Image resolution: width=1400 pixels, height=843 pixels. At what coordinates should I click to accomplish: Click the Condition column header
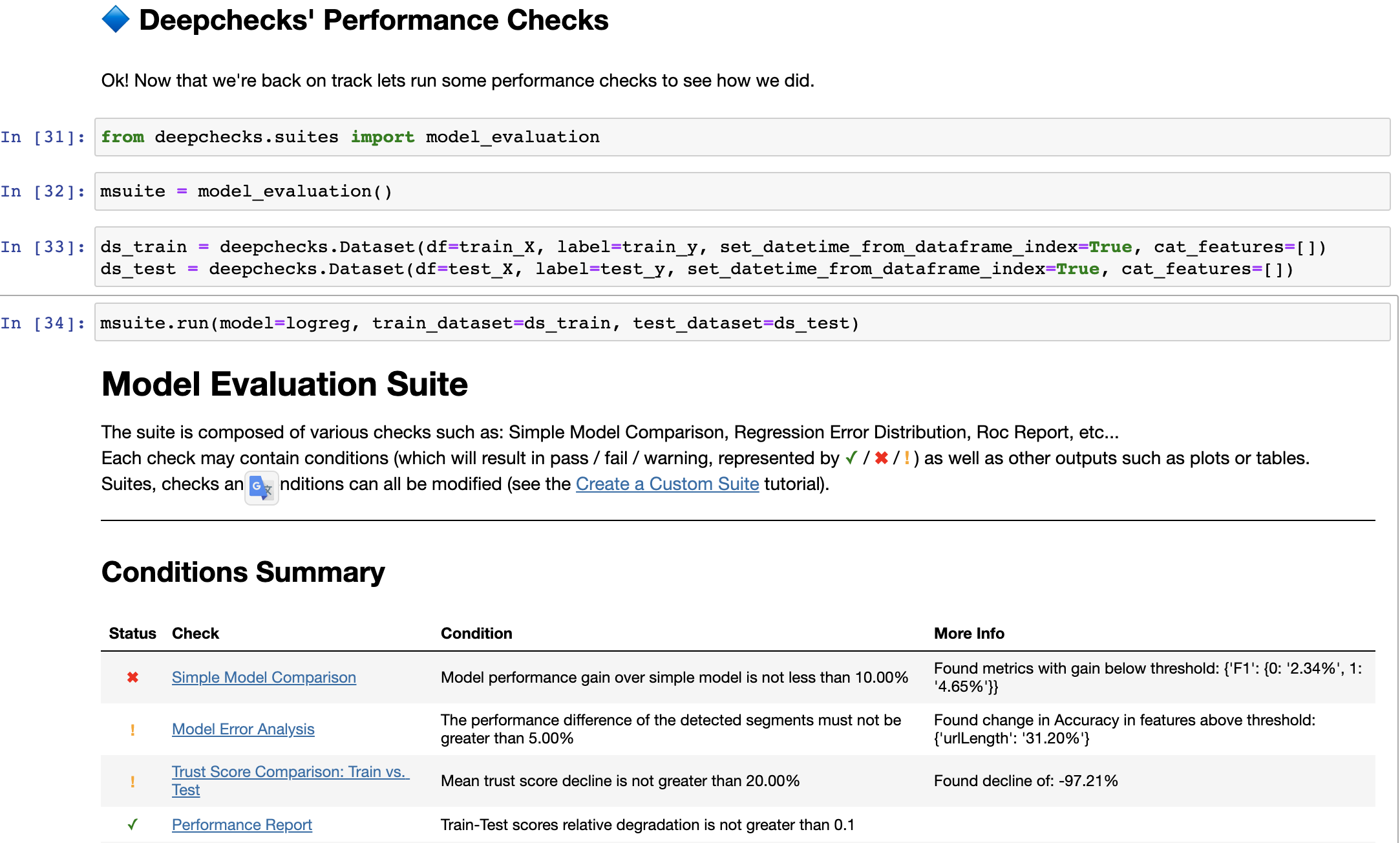[476, 634]
